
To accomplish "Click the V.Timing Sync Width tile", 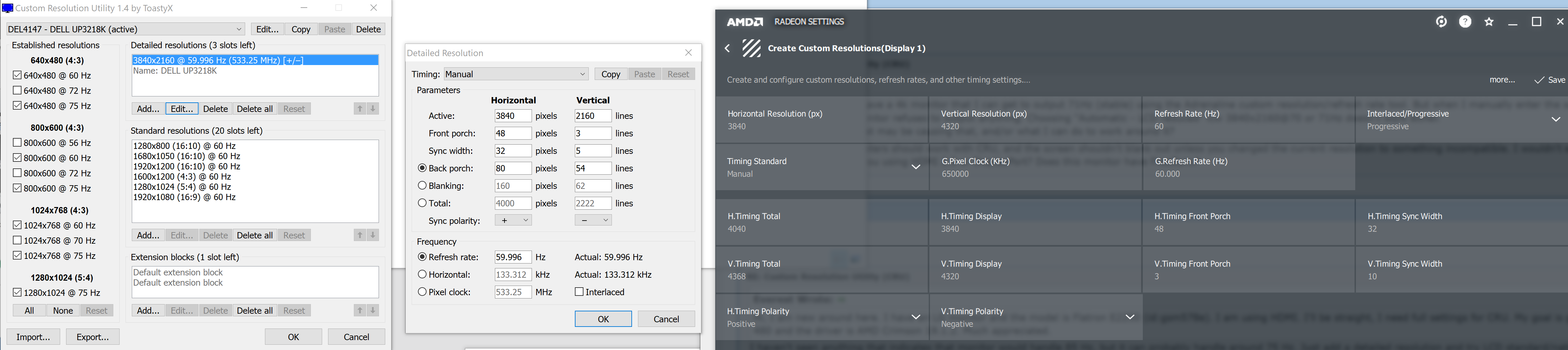I will 1462,270.
